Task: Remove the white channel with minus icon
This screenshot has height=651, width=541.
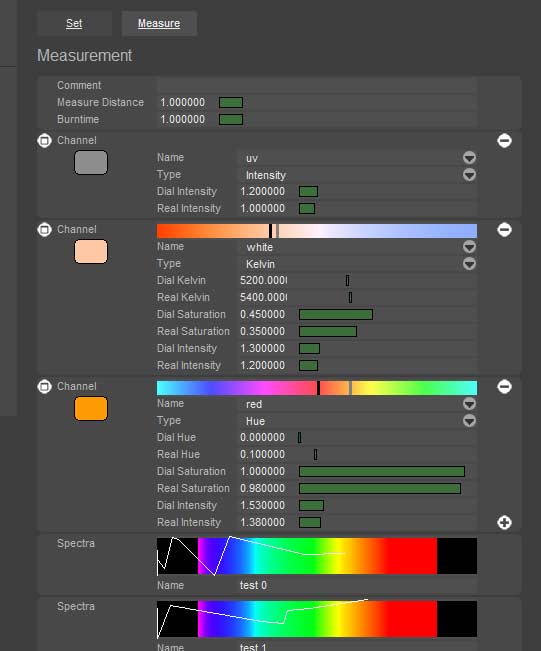Action: click(x=504, y=230)
